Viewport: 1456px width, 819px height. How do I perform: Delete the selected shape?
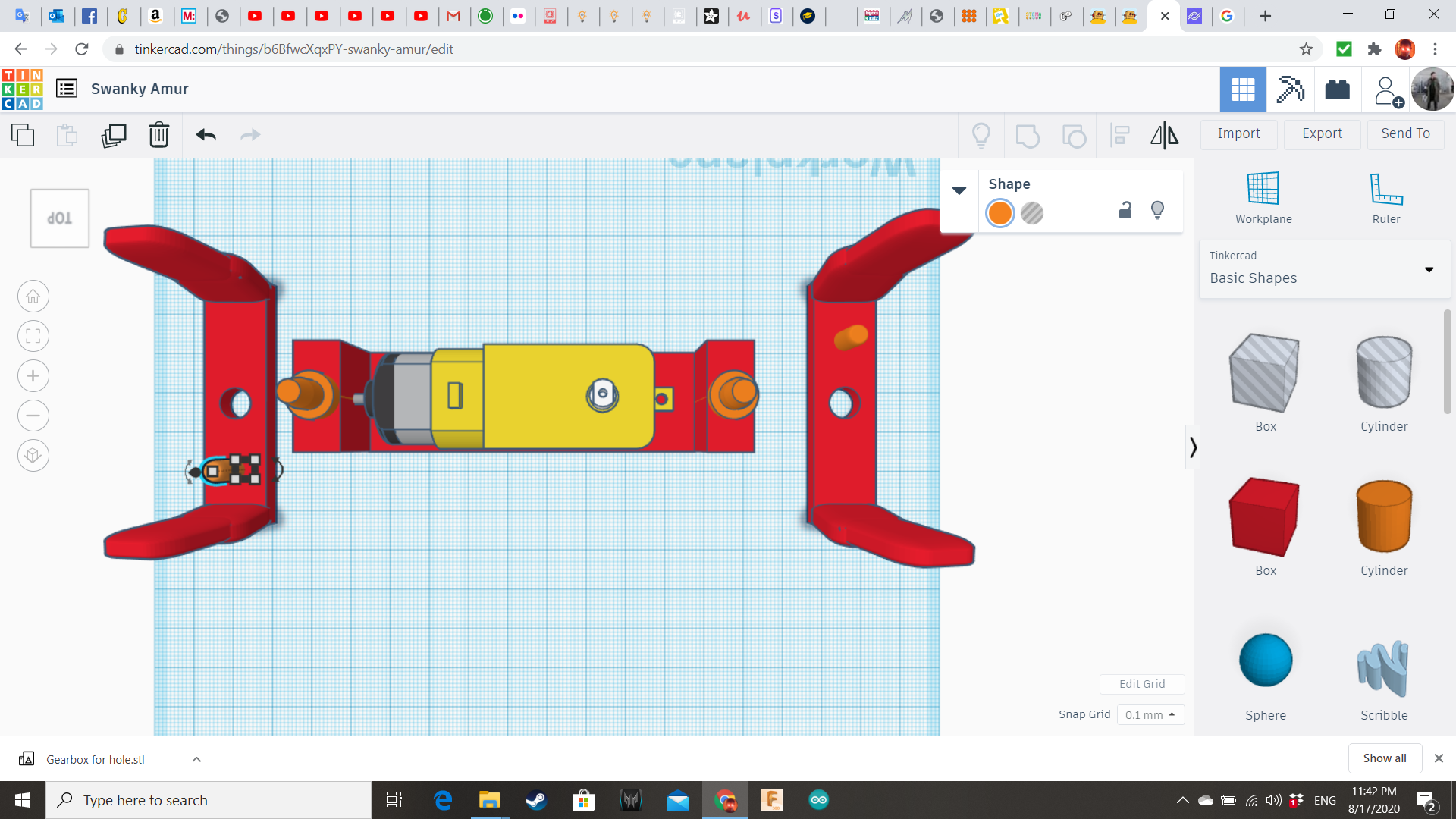tap(158, 135)
